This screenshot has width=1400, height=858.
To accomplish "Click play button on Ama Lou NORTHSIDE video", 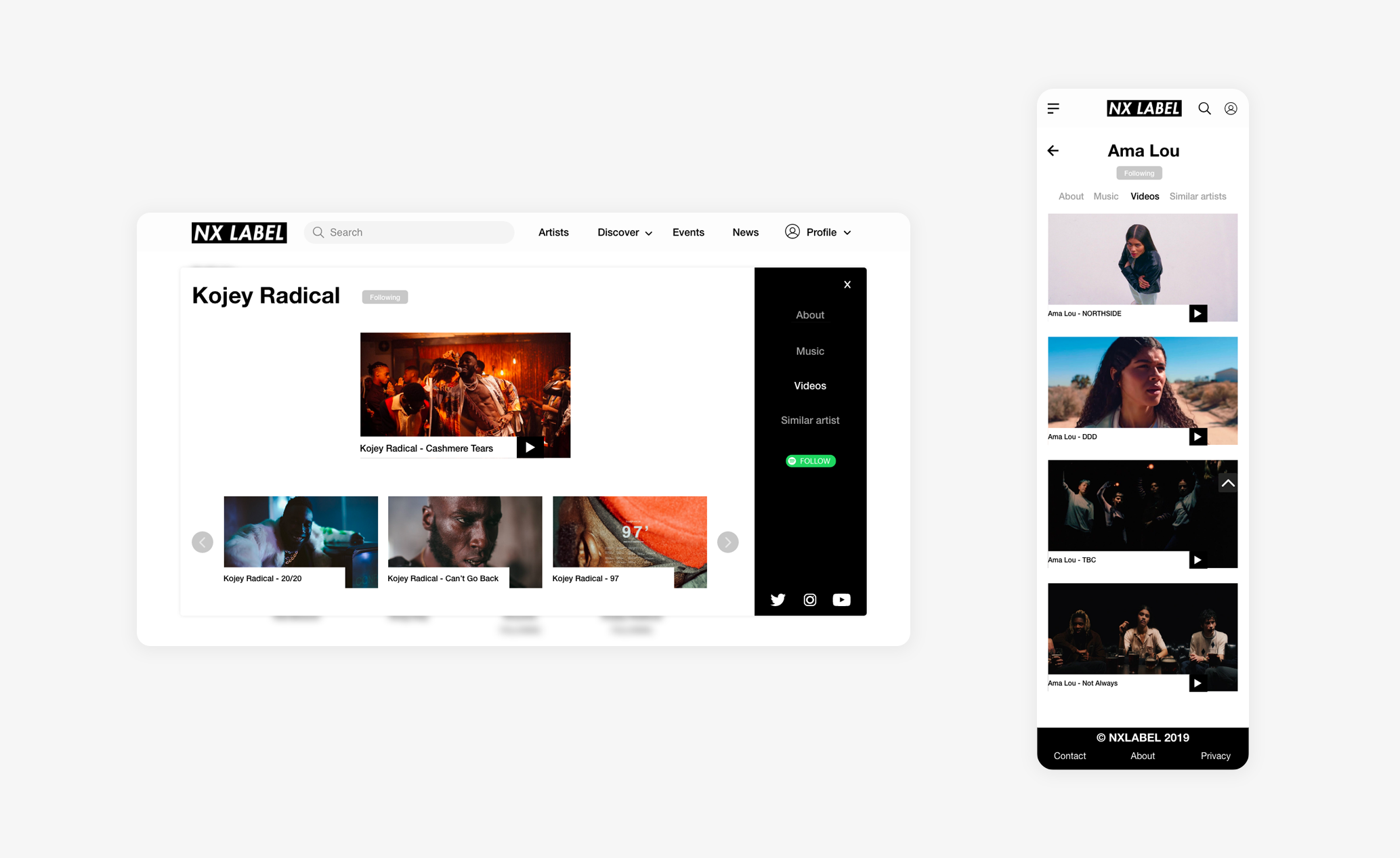I will 1198,314.
